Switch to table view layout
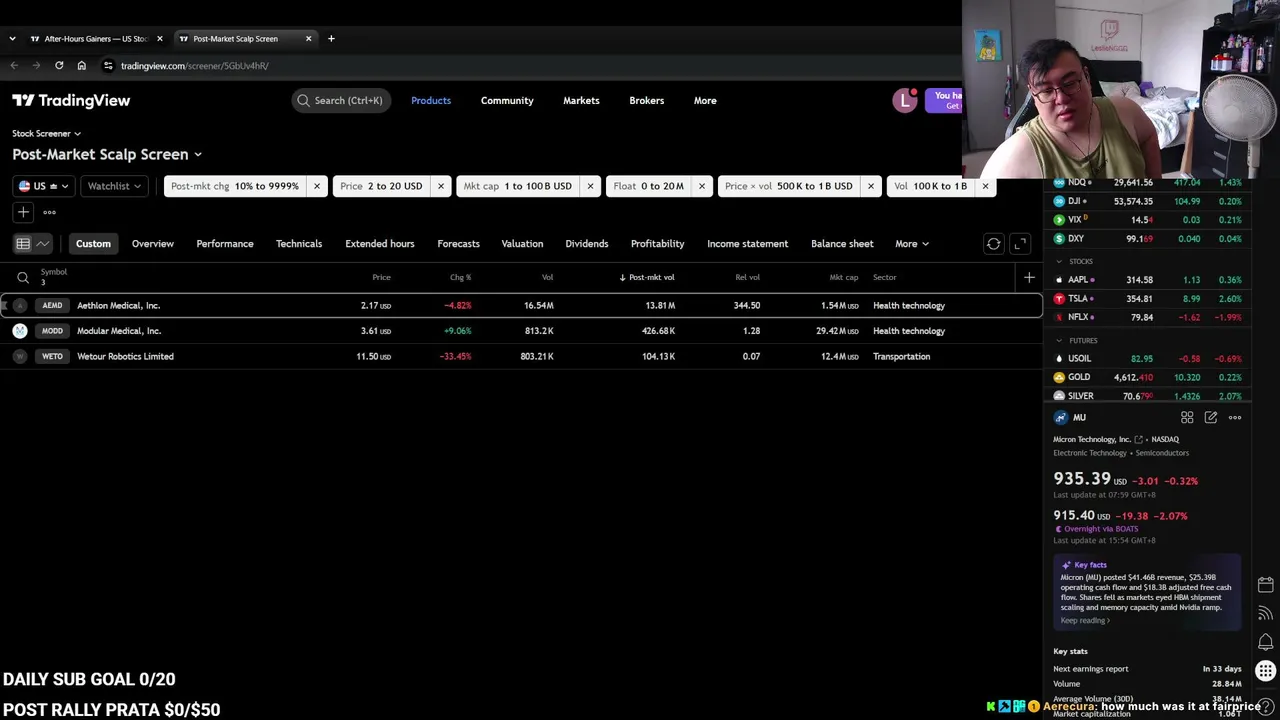Image resolution: width=1280 pixels, height=720 pixels. point(23,244)
